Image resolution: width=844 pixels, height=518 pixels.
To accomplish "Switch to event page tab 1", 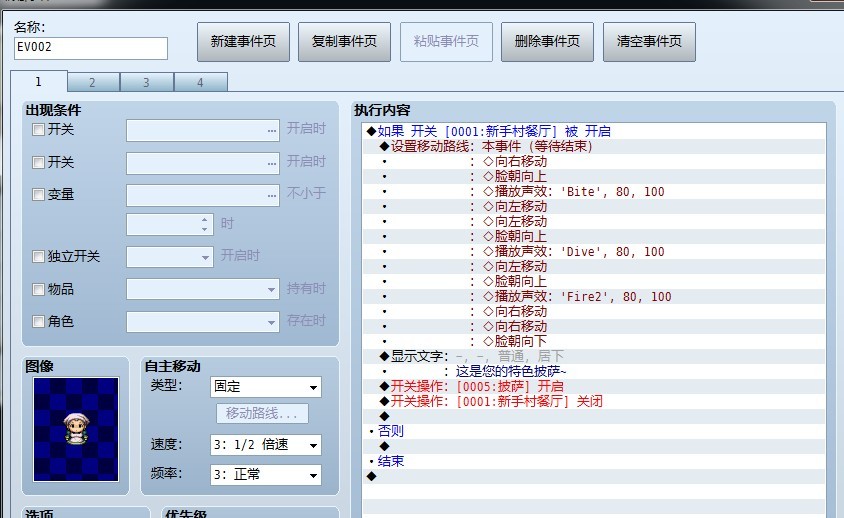I will (x=39, y=81).
